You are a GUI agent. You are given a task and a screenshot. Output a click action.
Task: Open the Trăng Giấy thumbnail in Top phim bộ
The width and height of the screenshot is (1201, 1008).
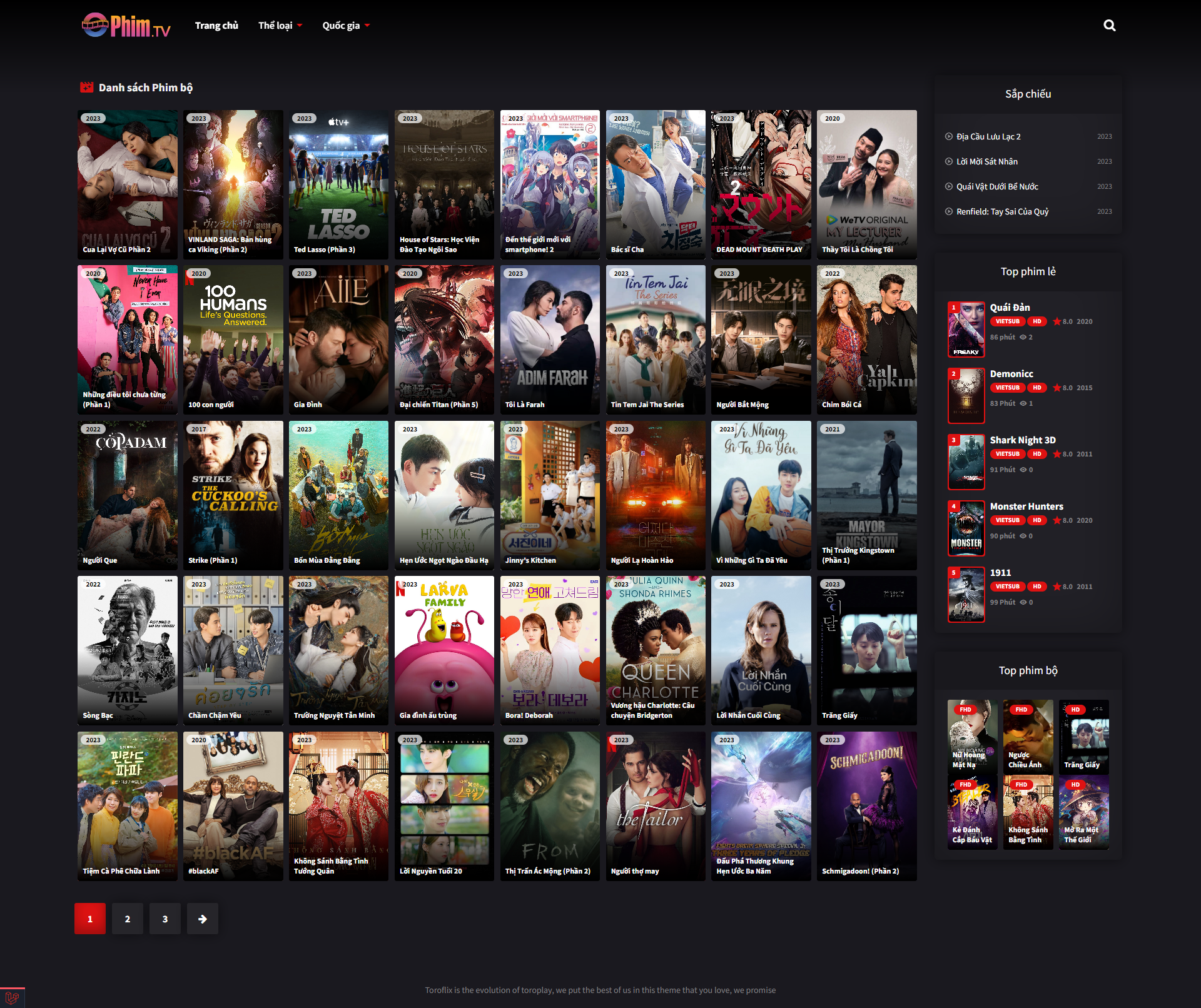(x=1083, y=736)
